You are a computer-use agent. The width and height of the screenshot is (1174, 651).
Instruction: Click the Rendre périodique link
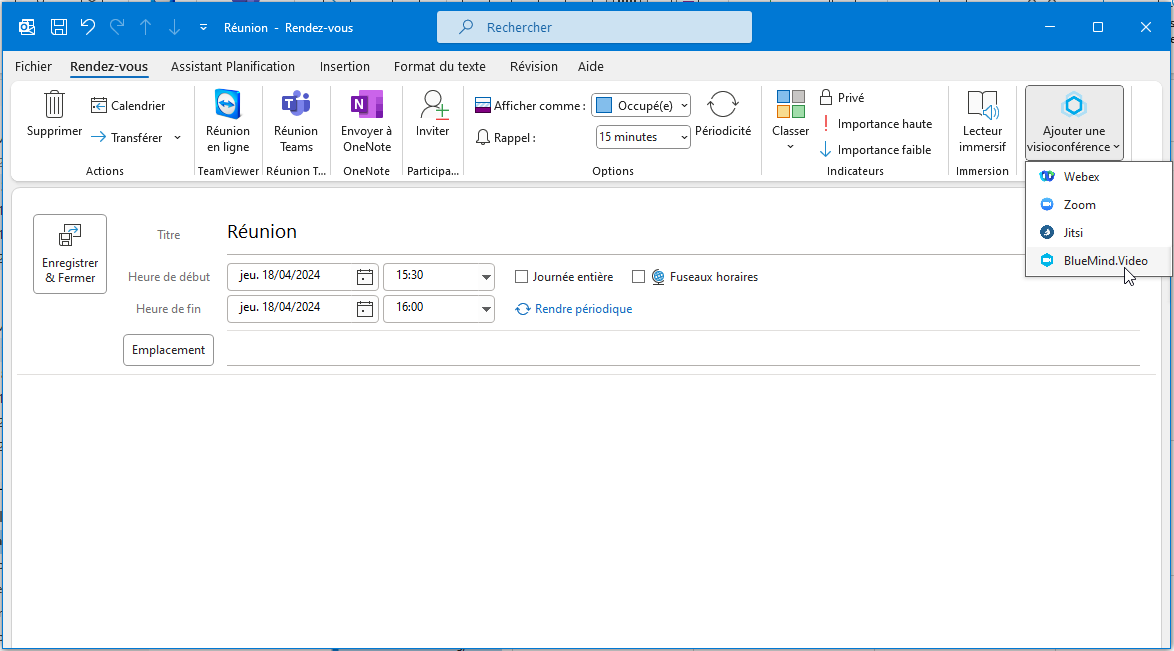tap(582, 309)
